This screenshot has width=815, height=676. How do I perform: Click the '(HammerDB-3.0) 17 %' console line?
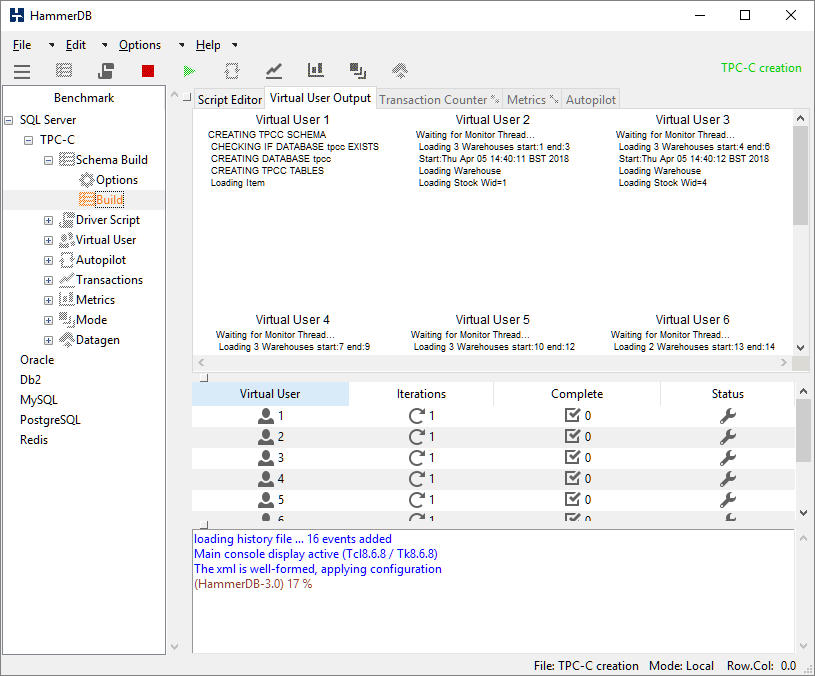pos(253,584)
